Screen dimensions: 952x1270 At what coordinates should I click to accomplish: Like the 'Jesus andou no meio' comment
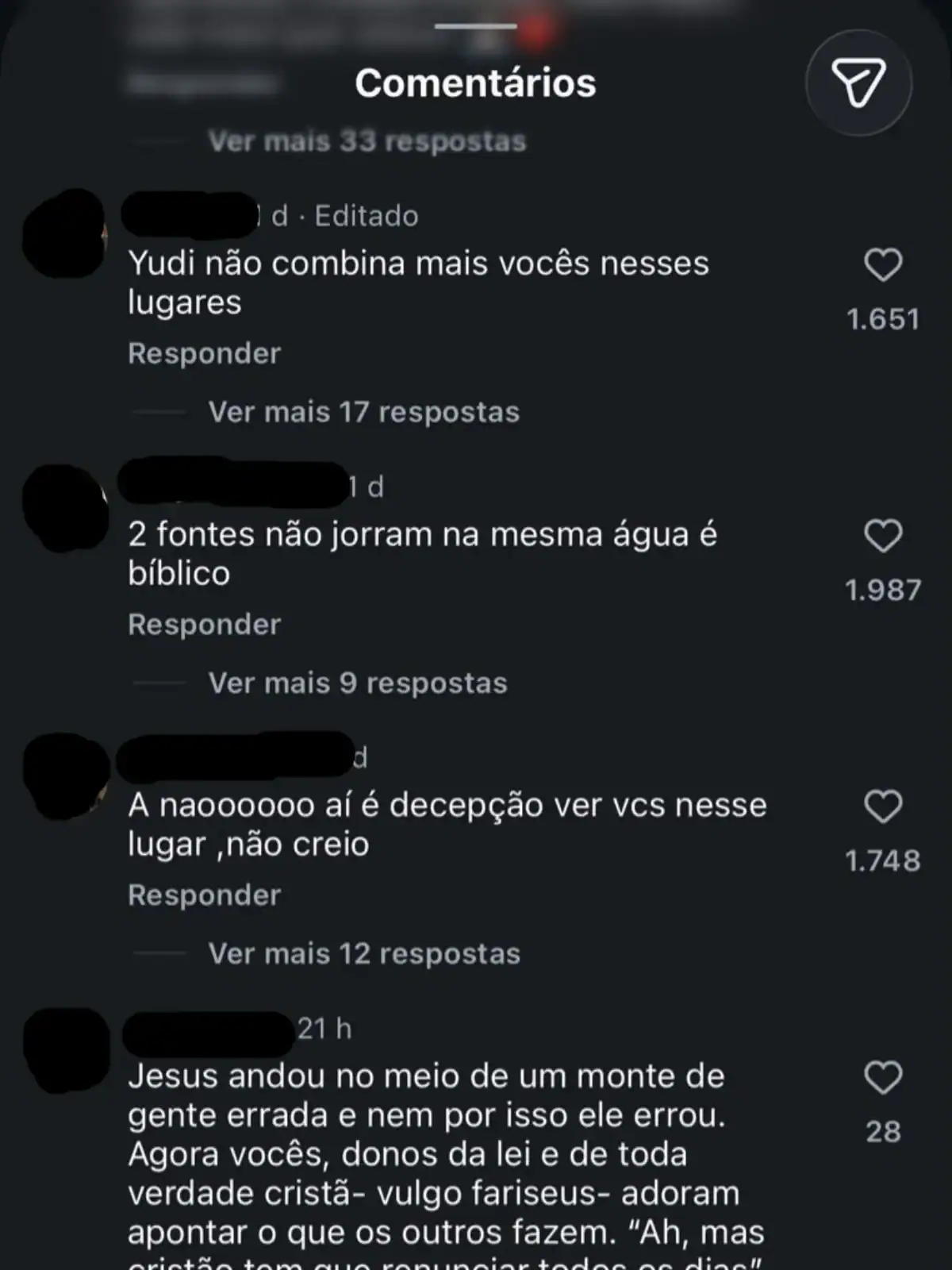[x=883, y=1078]
